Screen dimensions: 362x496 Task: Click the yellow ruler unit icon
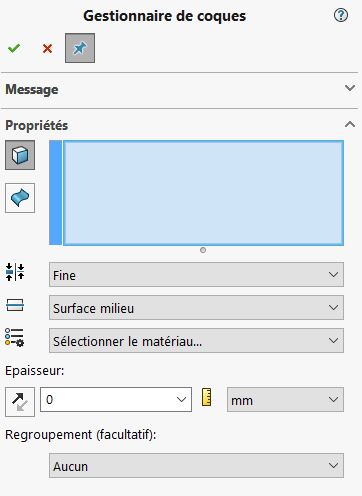pos(207,397)
